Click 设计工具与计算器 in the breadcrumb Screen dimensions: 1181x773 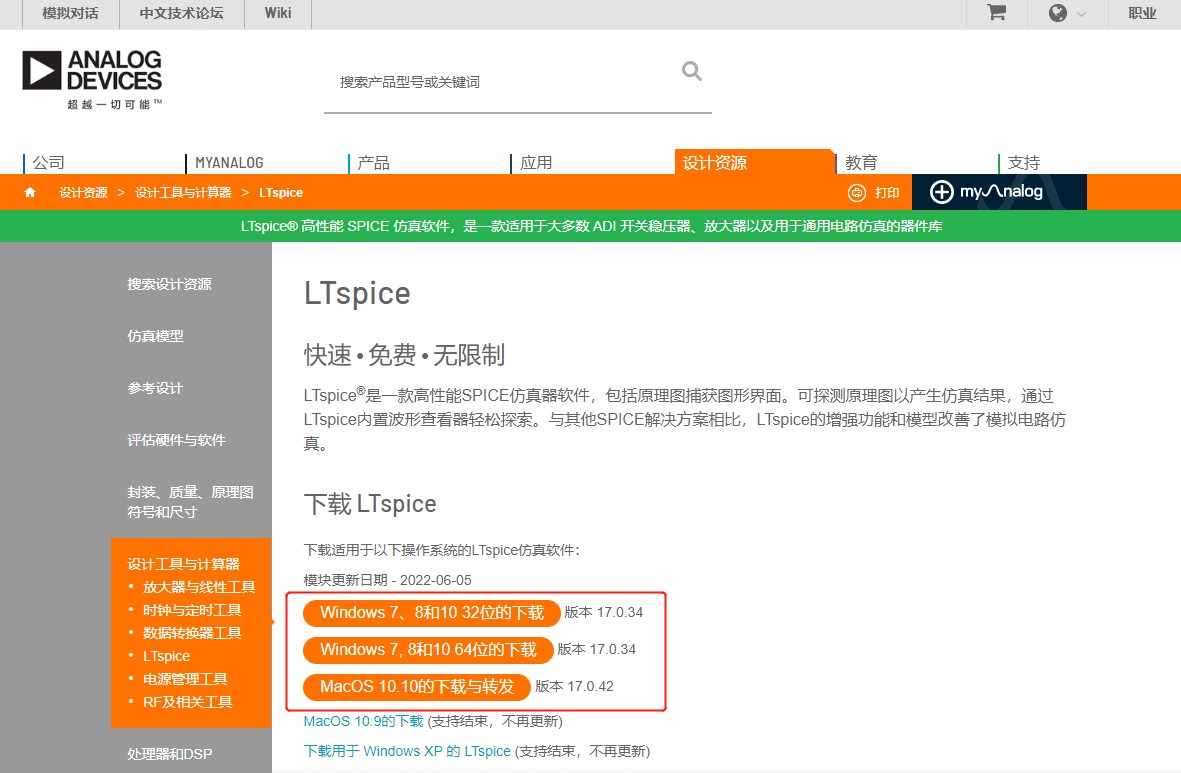pyautogui.click(x=185, y=192)
